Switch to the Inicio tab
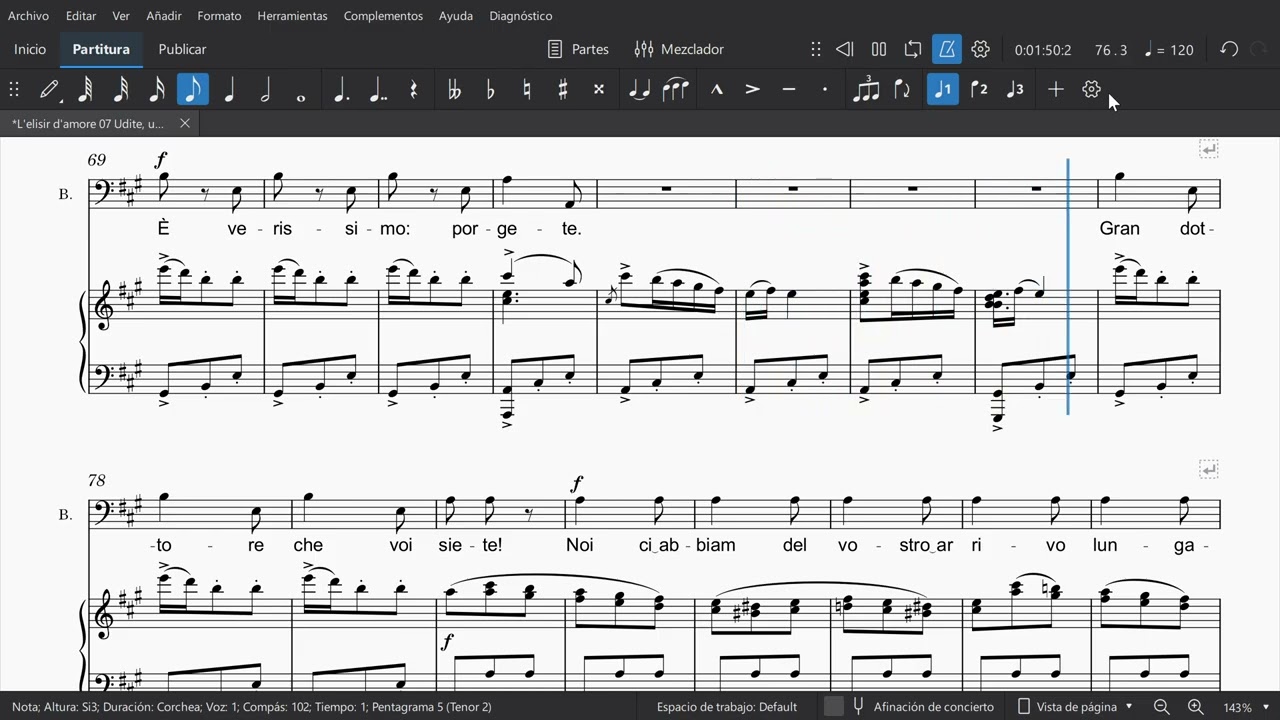This screenshot has width=1280, height=720. (30, 49)
